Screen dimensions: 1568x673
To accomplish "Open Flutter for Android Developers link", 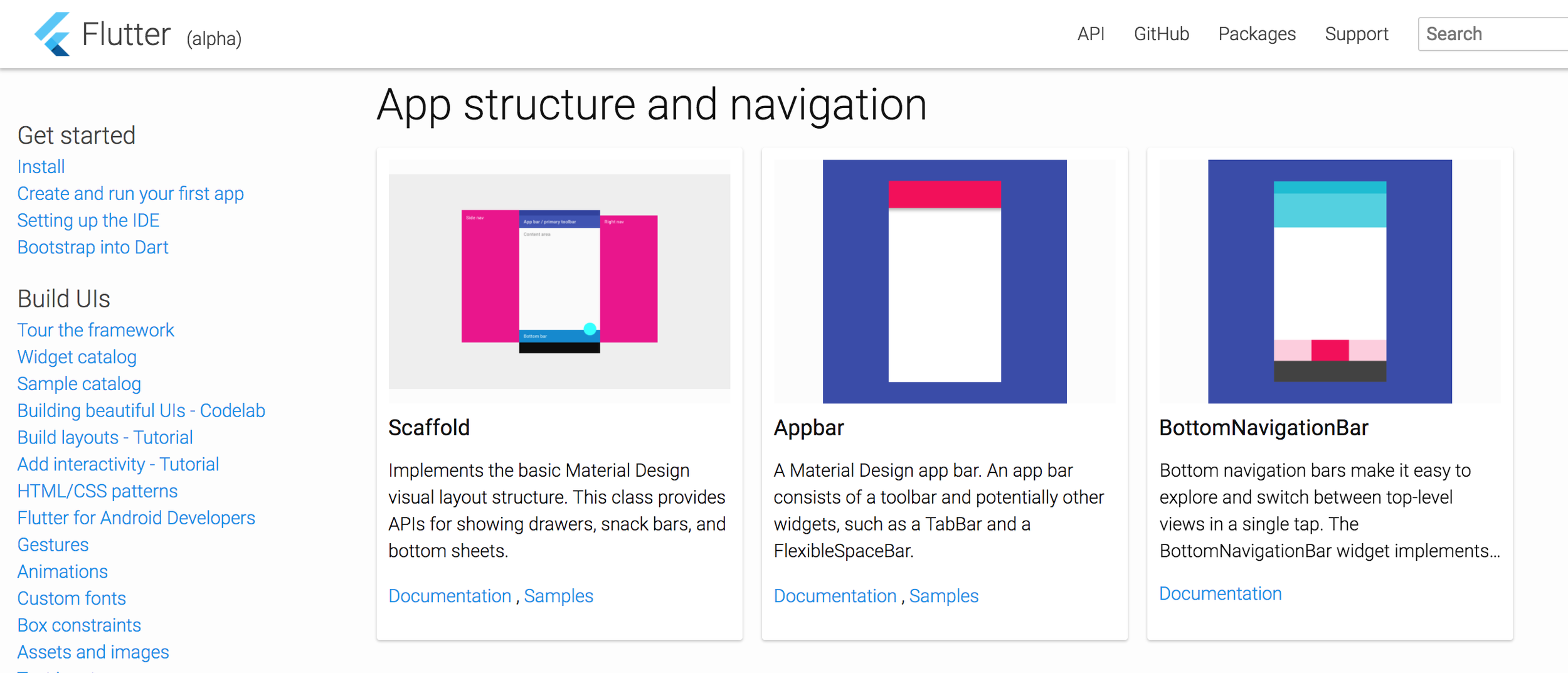I will [x=136, y=518].
